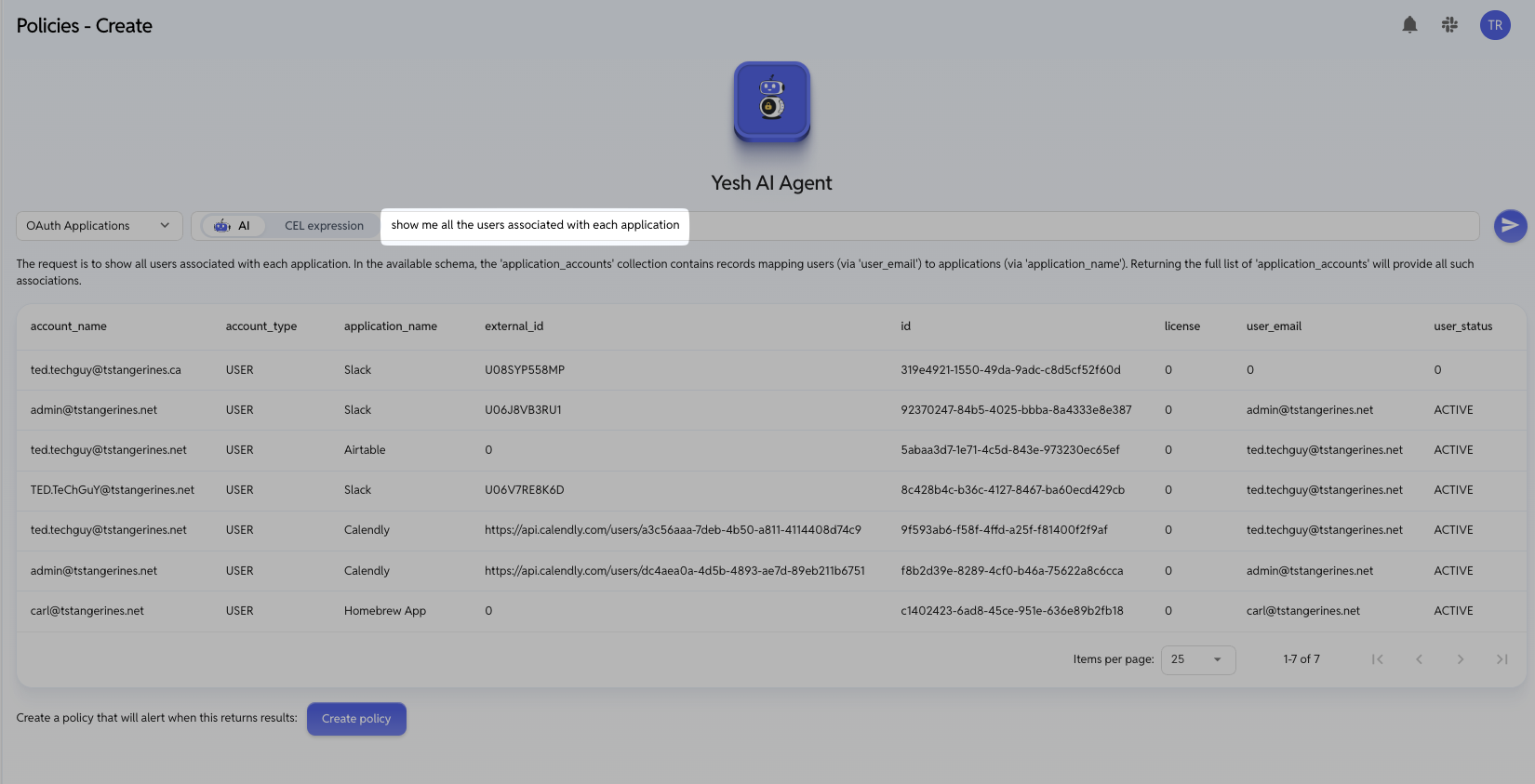This screenshot has height=784, width=1535.
Task: Click the user_email column header
Action: (x=1274, y=326)
